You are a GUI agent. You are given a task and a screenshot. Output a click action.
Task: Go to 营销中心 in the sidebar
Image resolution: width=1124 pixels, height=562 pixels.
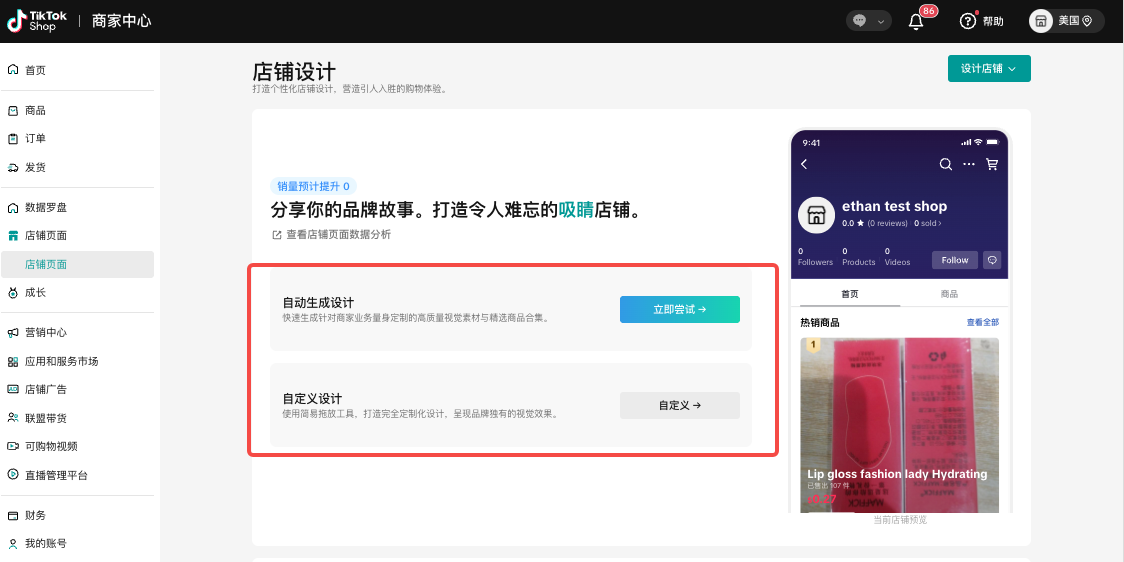(x=45, y=333)
